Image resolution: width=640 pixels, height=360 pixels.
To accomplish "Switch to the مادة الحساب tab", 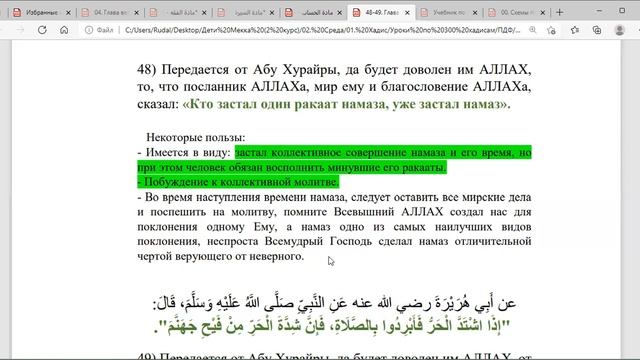I will [x=313, y=13].
